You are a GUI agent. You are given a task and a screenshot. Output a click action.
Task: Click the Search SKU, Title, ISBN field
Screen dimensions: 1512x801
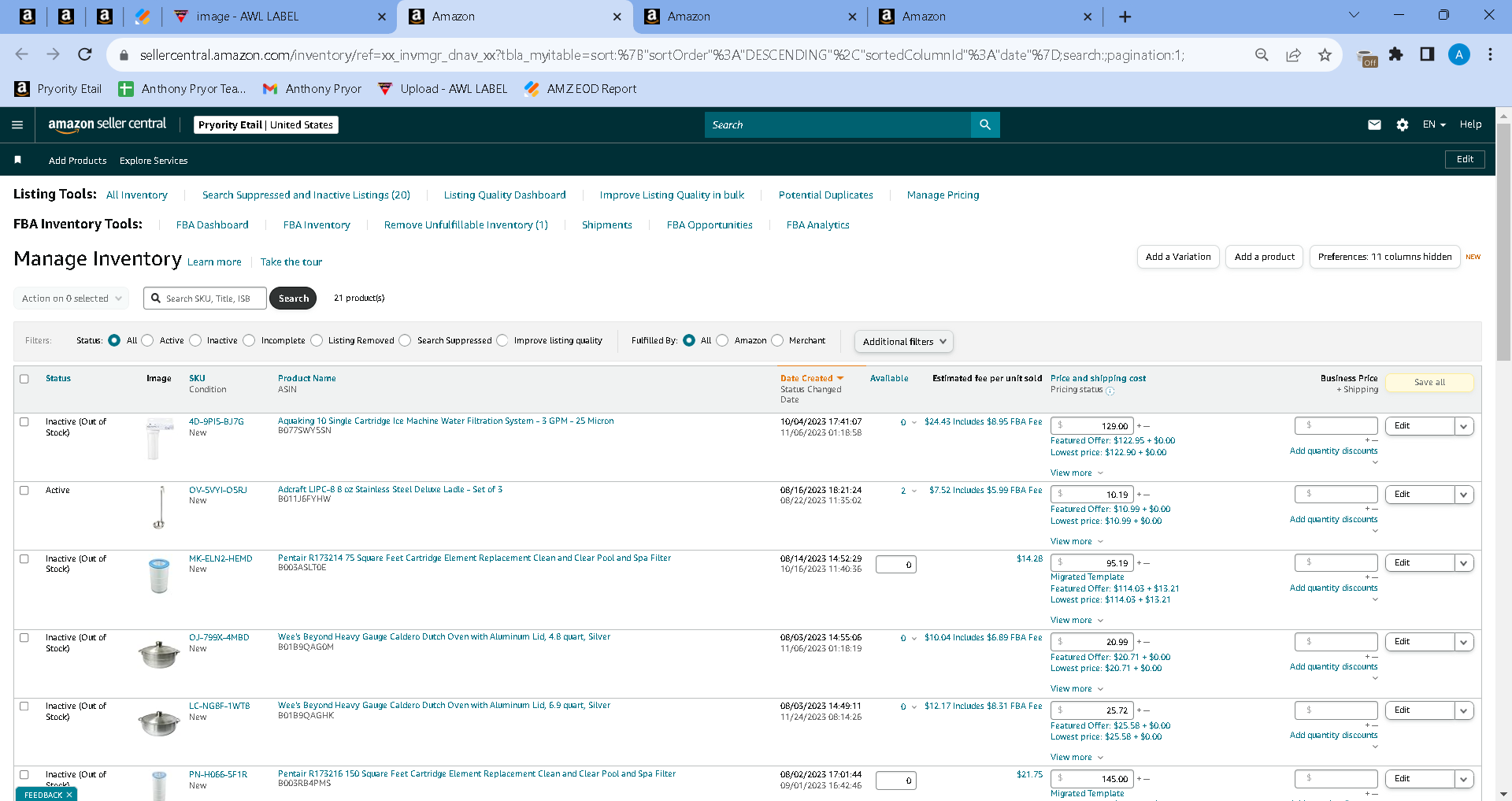point(205,299)
